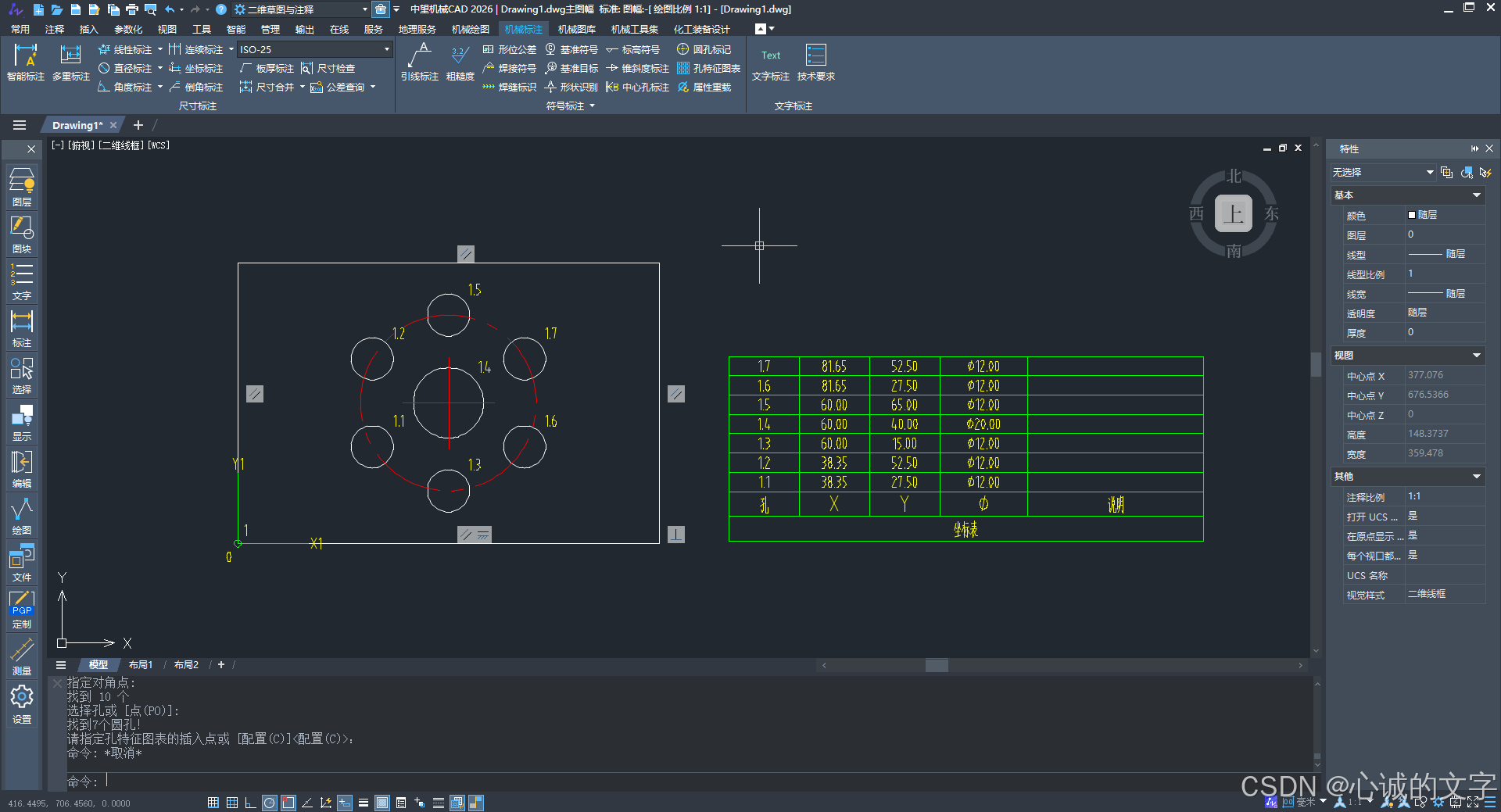1501x812 pixels.
Task: Expand the 公差查询 dropdown arrow
Action: point(373,87)
